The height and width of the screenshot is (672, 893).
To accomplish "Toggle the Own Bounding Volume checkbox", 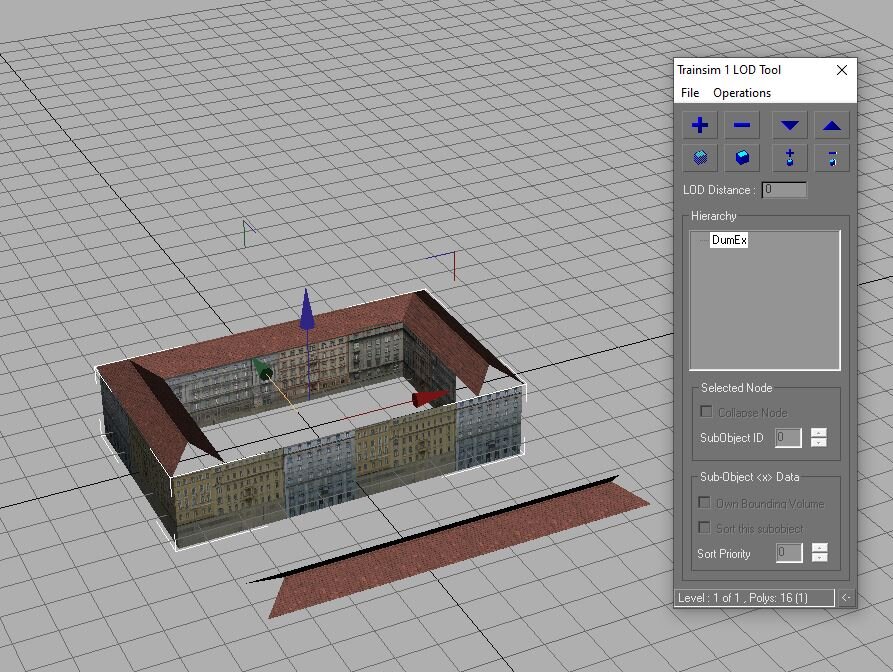I will point(704,502).
